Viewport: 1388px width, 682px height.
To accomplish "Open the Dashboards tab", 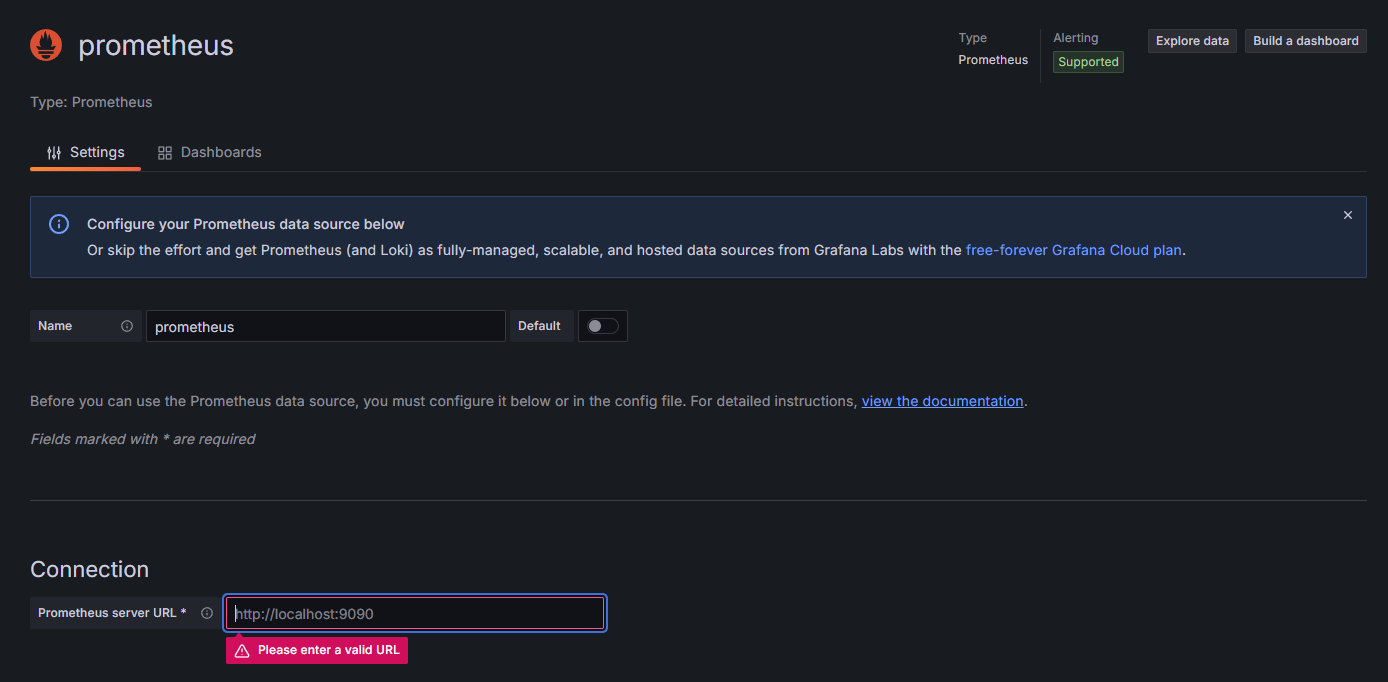I will click(x=210, y=152).
